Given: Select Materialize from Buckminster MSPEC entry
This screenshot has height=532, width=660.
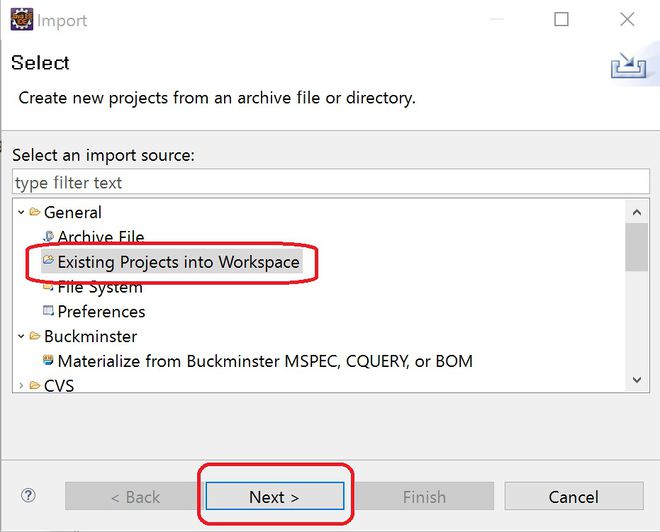Looking at the screenshot, I should click(x=265, y=361).
